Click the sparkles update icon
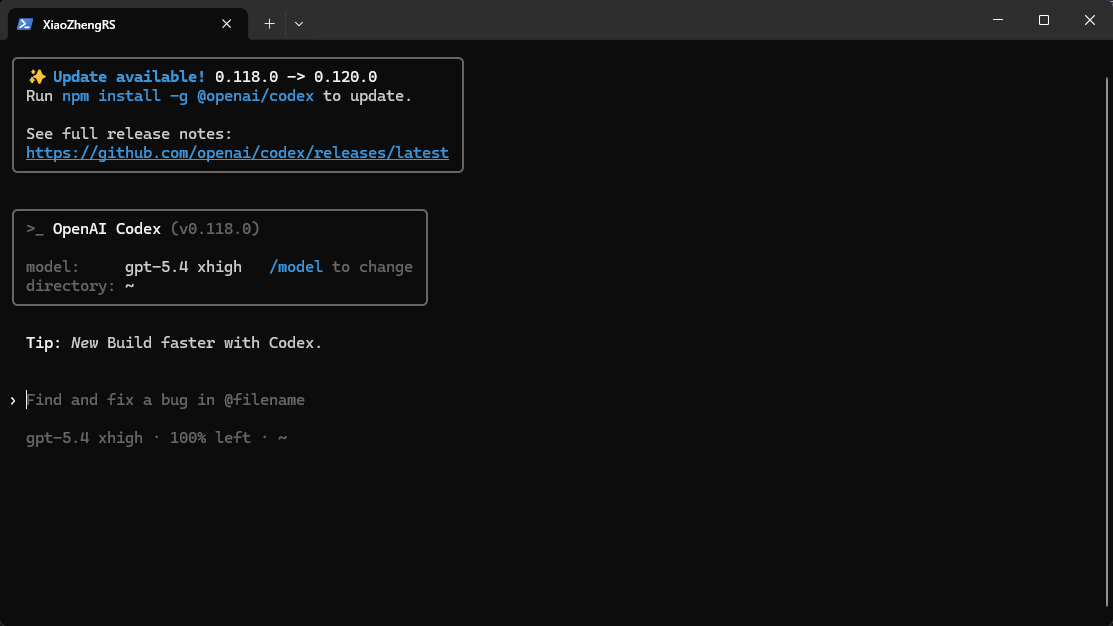This screenshot has height=626, width=1113. tap(37, 77)
